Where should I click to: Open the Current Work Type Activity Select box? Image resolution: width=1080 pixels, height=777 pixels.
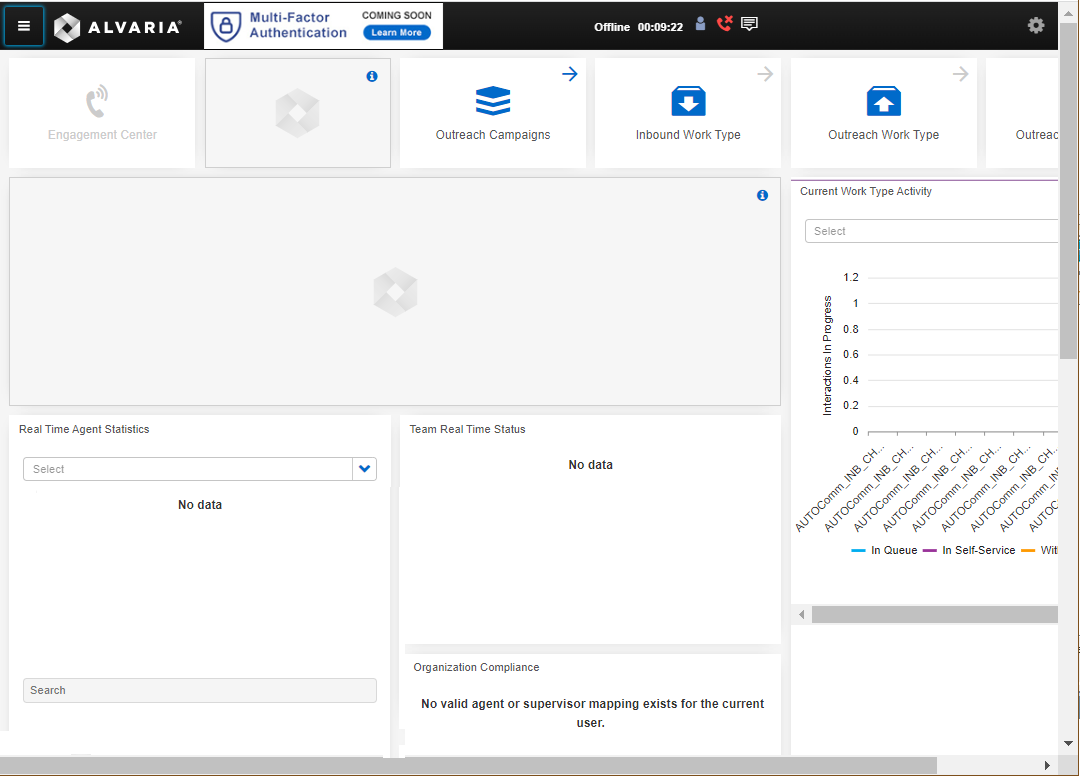click(x=930, y=231)
